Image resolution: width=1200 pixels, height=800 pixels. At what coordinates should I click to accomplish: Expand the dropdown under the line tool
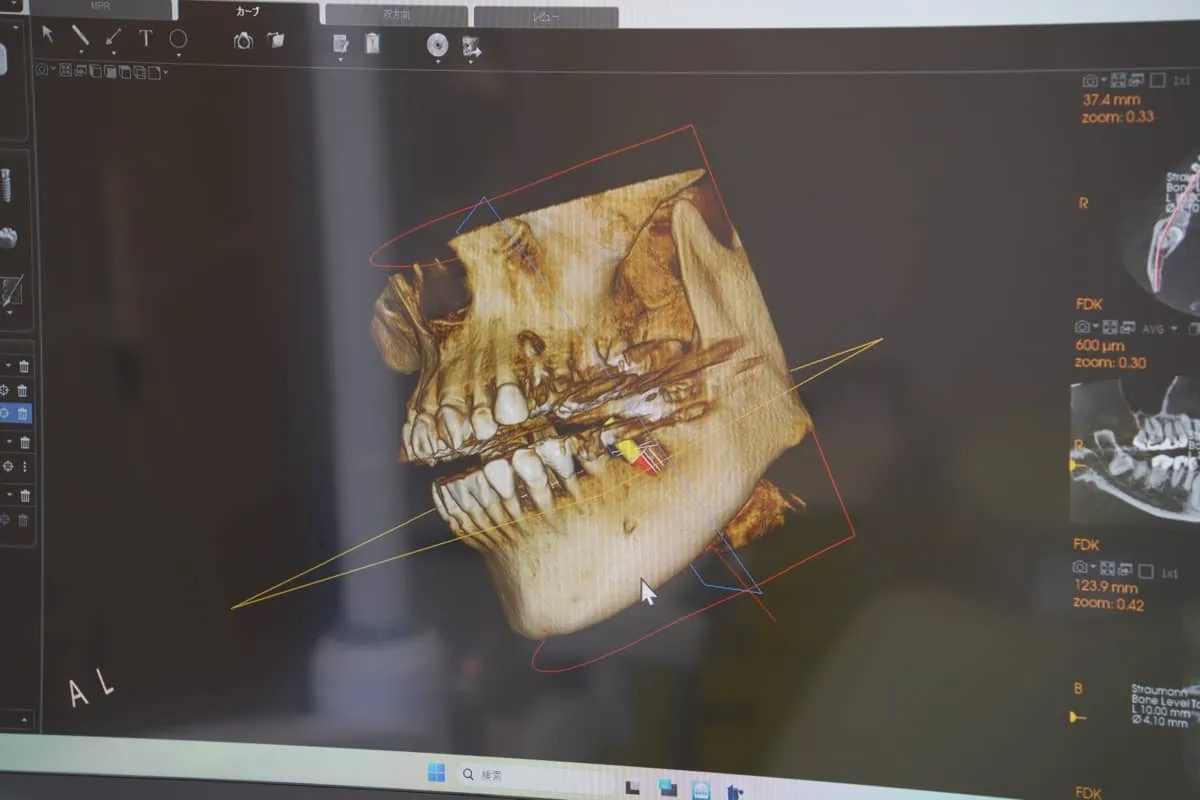click(x=81, y=52)
